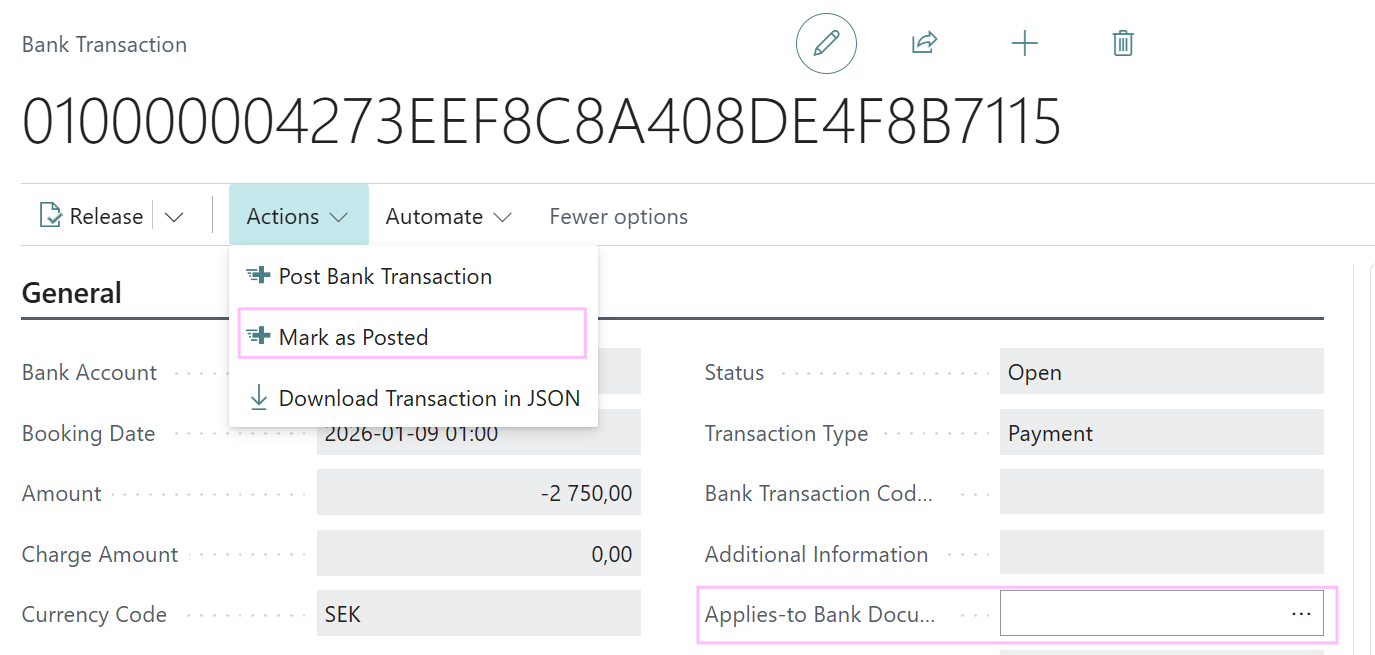Screen dimensions: 1375x655
Task: Click the Applies-to Bank Document input field
Action: point(1162,613)
